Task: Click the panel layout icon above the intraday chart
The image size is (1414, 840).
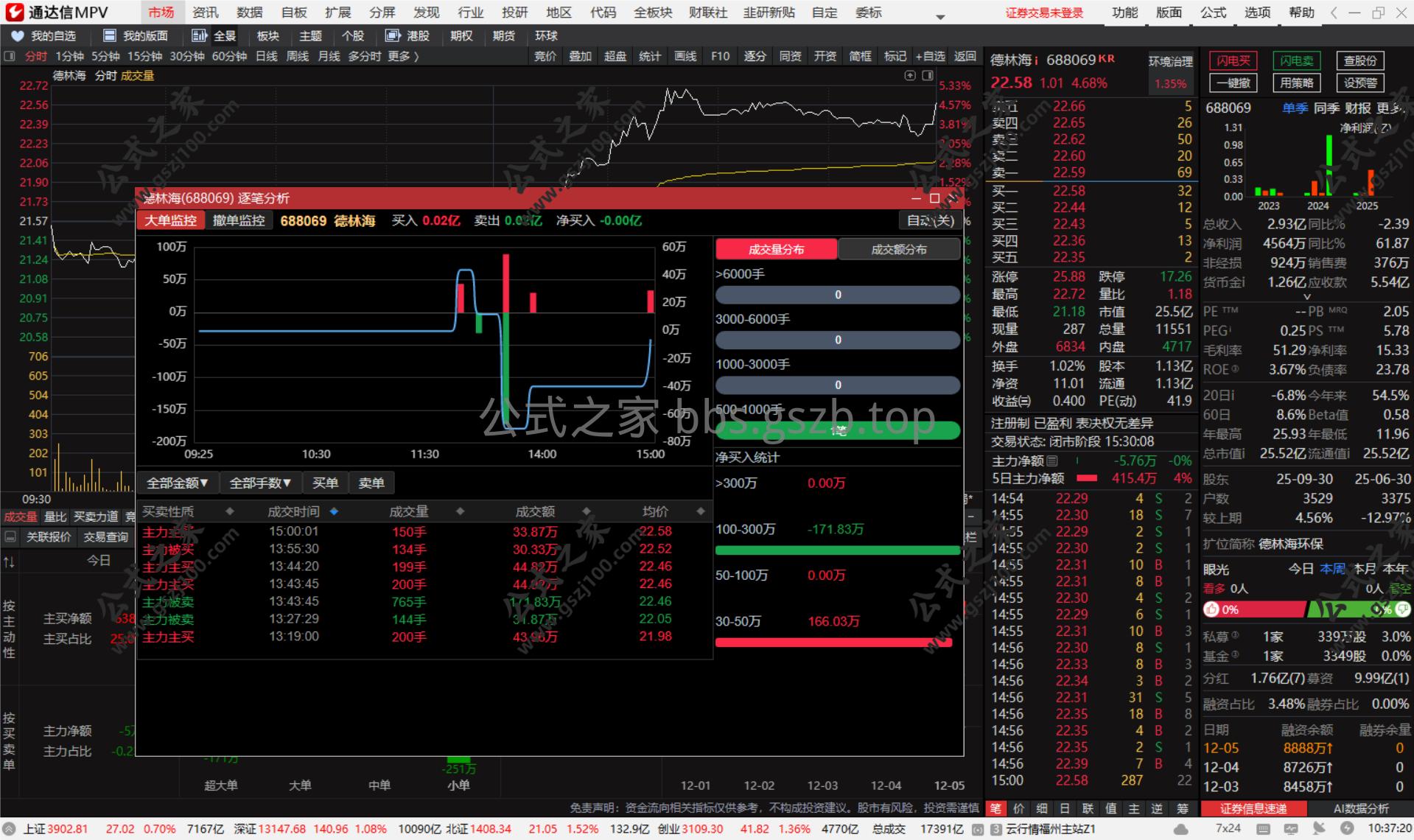Action: pos(928,75)
